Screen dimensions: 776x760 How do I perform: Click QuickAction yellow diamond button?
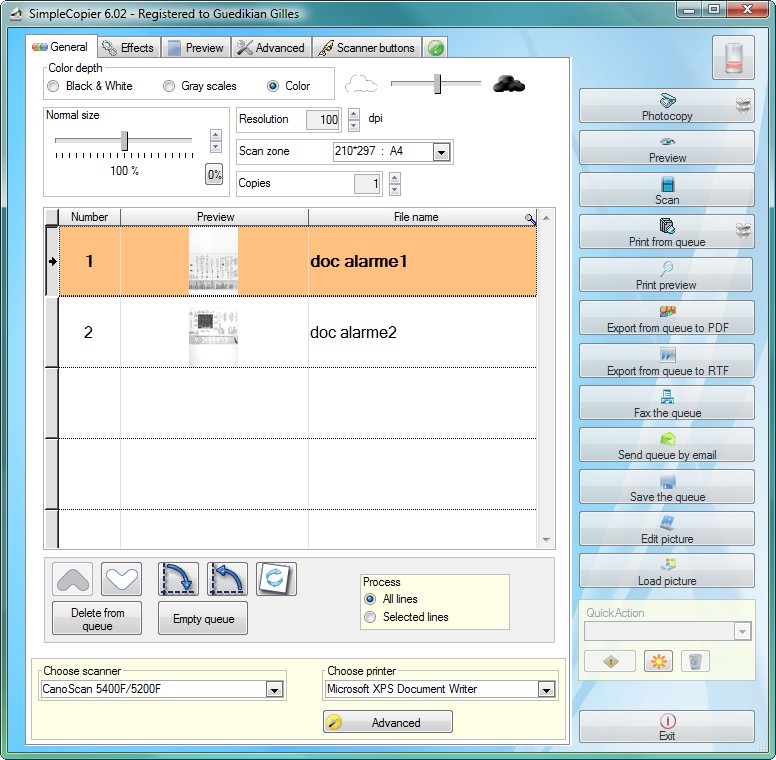(x=610, y=662)
